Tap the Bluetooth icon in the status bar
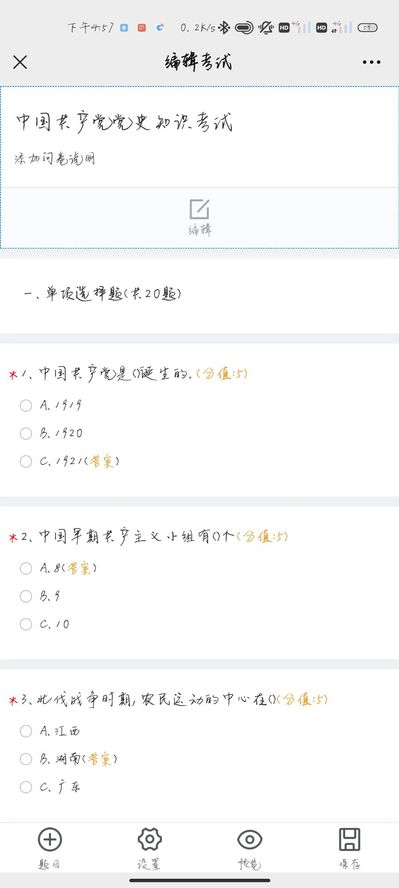399x888 pixels. coord(224,27)
